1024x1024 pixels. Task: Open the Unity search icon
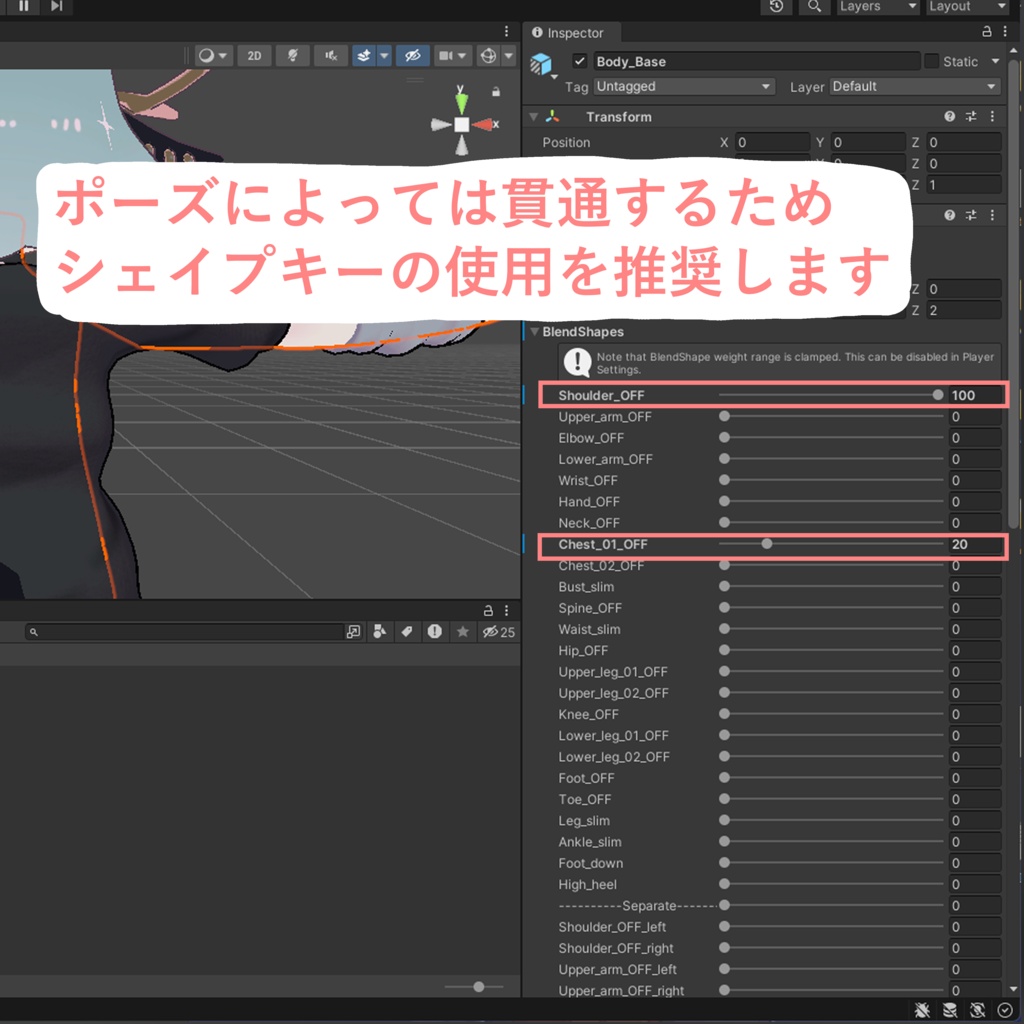[814, 7]
